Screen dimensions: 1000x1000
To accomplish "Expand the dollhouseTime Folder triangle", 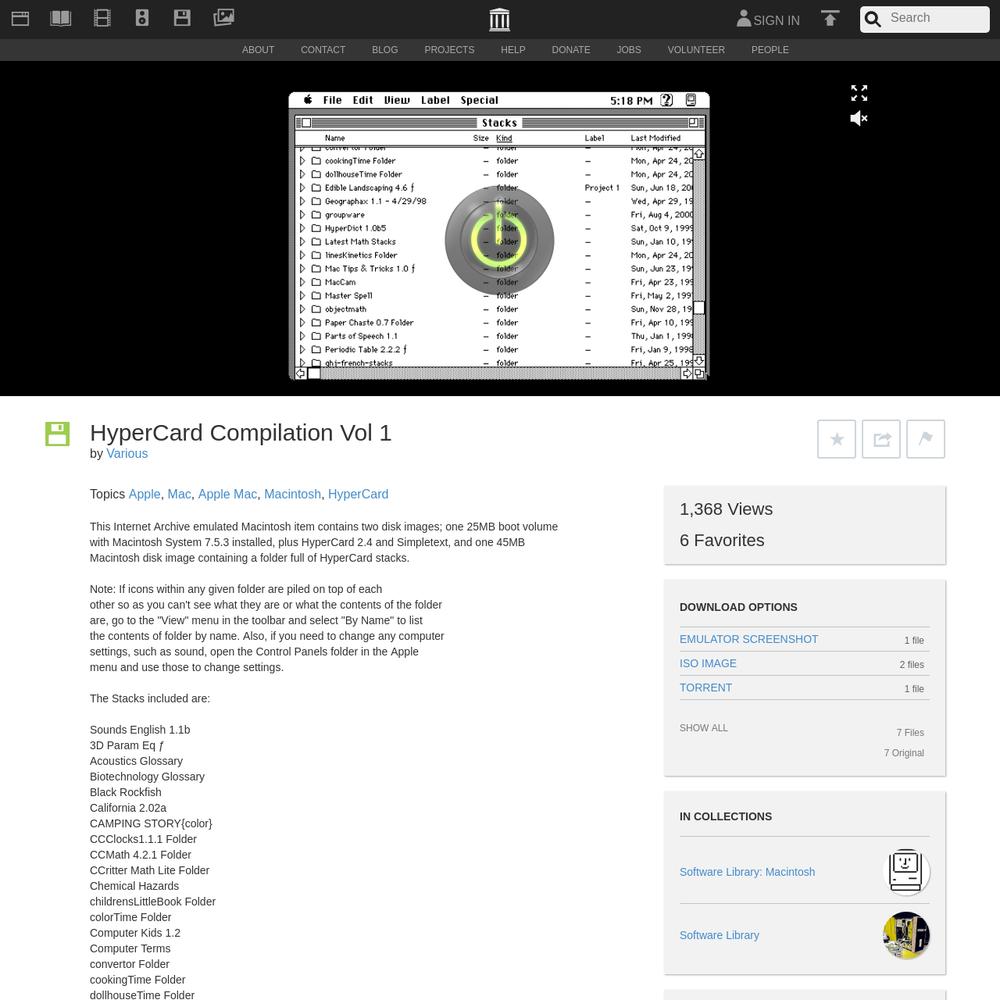I will click(x=302, y=174).
